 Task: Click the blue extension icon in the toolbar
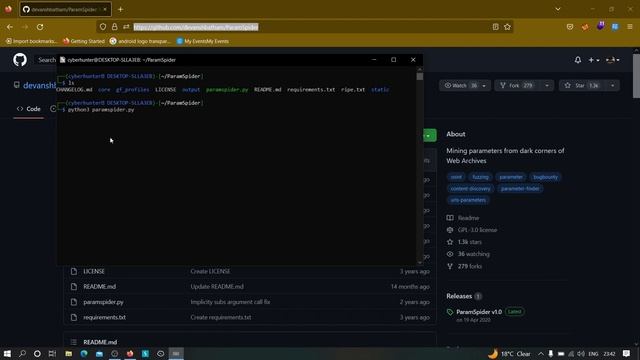(615, 27)
